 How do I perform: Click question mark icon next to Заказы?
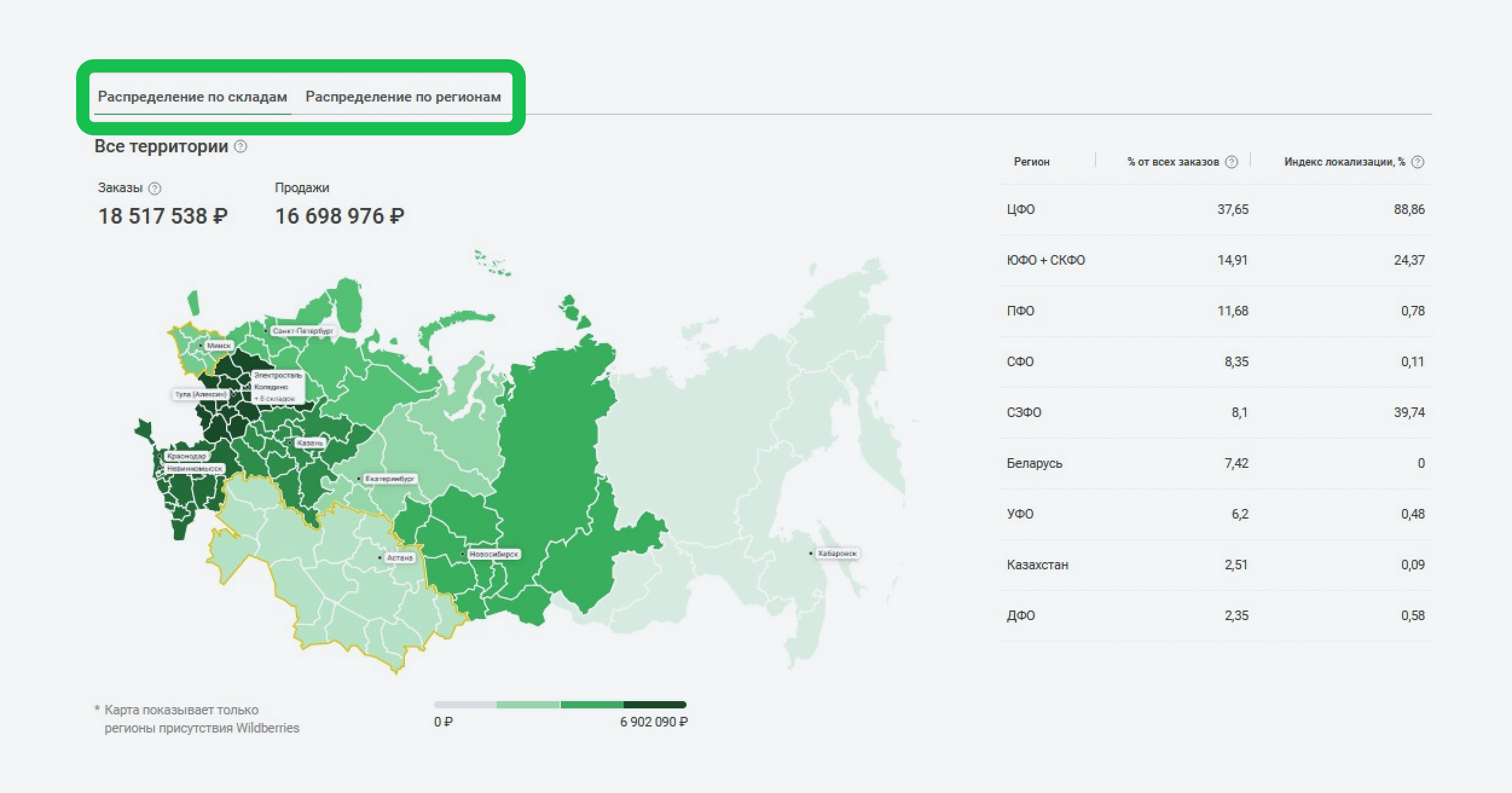[155, 189]
